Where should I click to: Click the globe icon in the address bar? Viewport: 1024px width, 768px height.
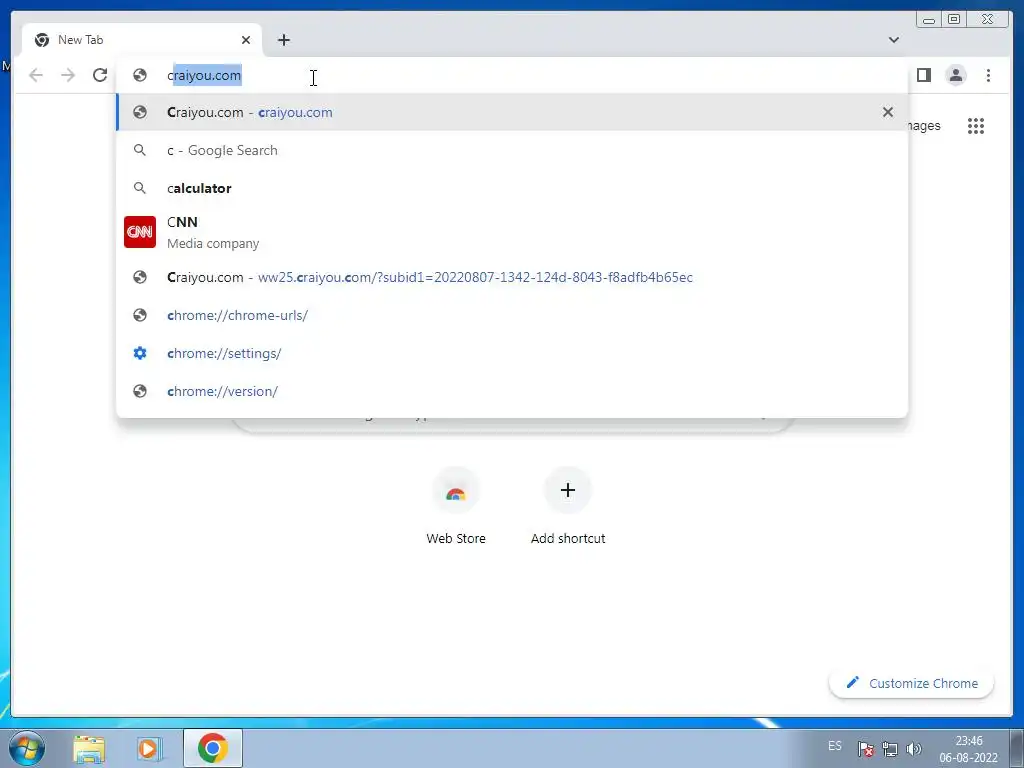[x=140, y=75]
